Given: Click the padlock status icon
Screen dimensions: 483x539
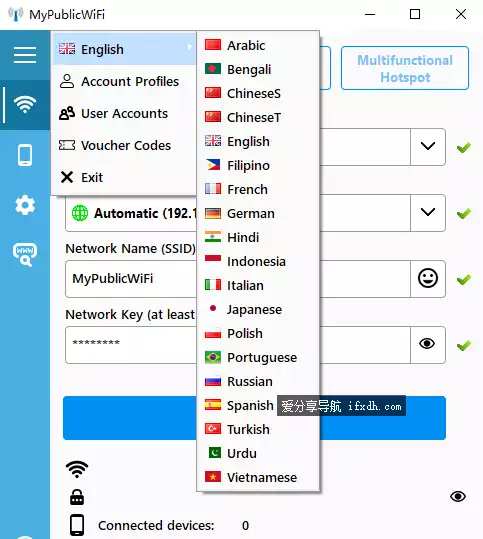Looking at the screenshot, I should (77, 497).
